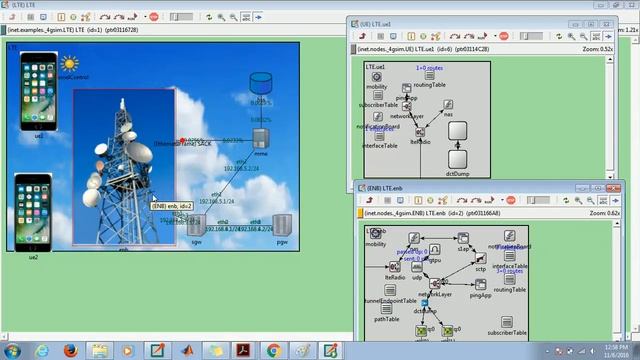Viewport: 640px width, 360px height.
Task: Select the pgw server node
Action: pos(282,225)
